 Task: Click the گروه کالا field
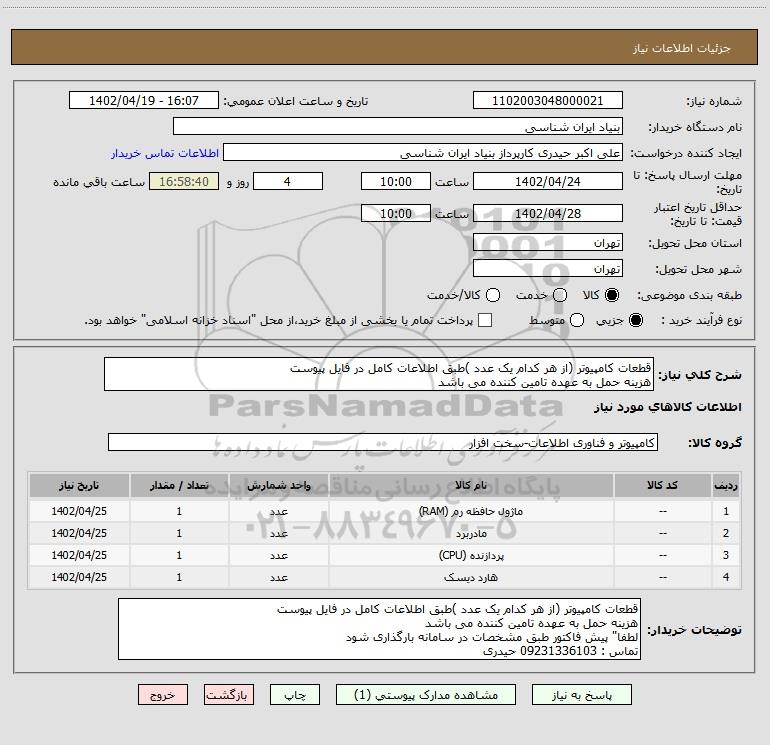(x=383, y=442)
